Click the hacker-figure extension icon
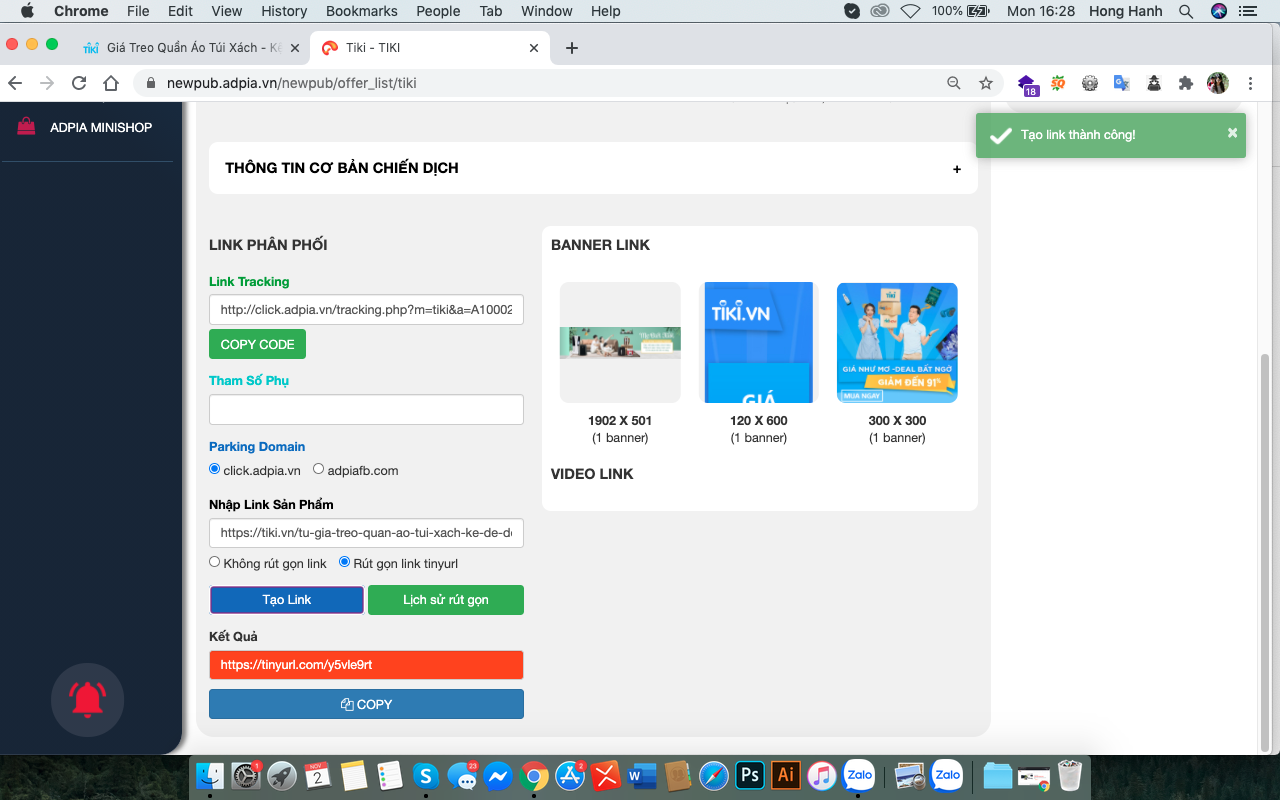Screen dimensions: 1280x800 pos(1154,83)
